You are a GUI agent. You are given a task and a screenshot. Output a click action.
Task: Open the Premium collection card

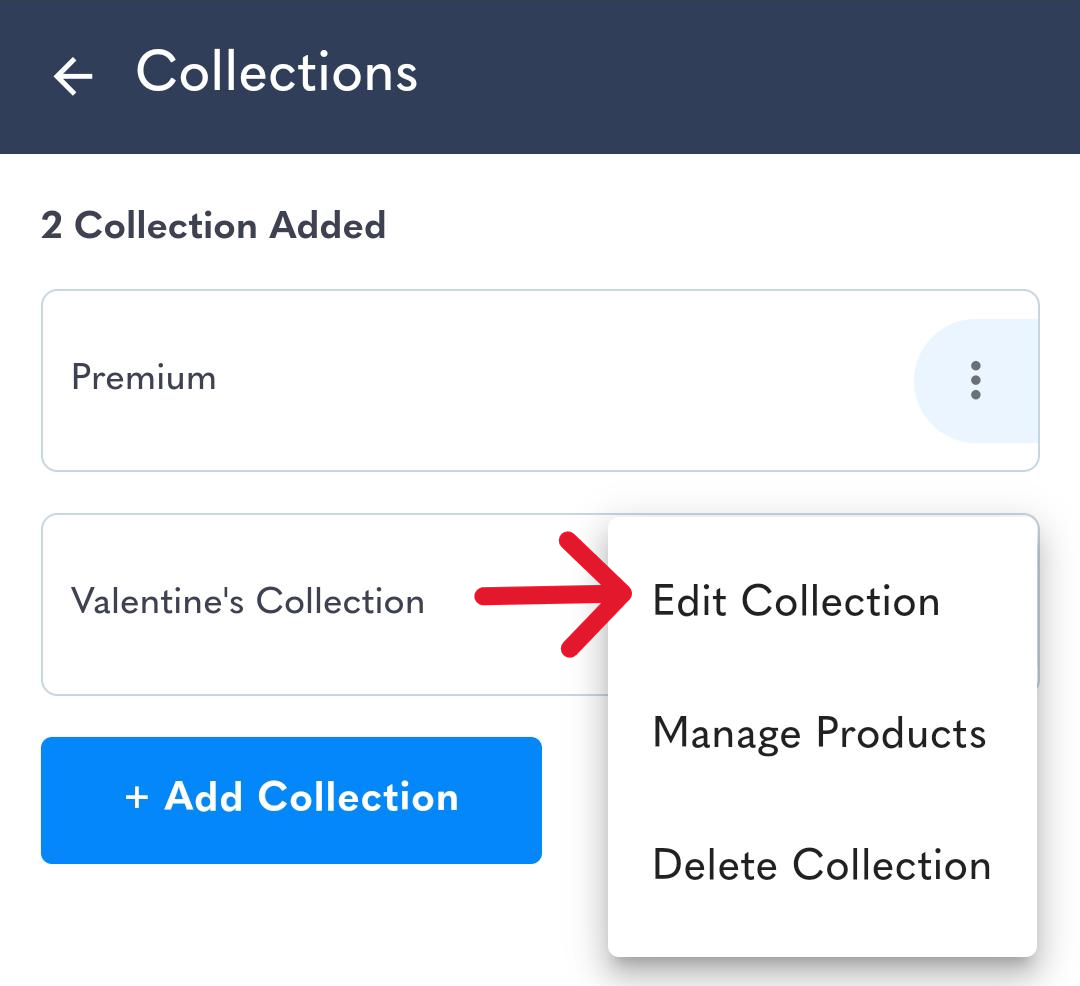tap(540, 381)
